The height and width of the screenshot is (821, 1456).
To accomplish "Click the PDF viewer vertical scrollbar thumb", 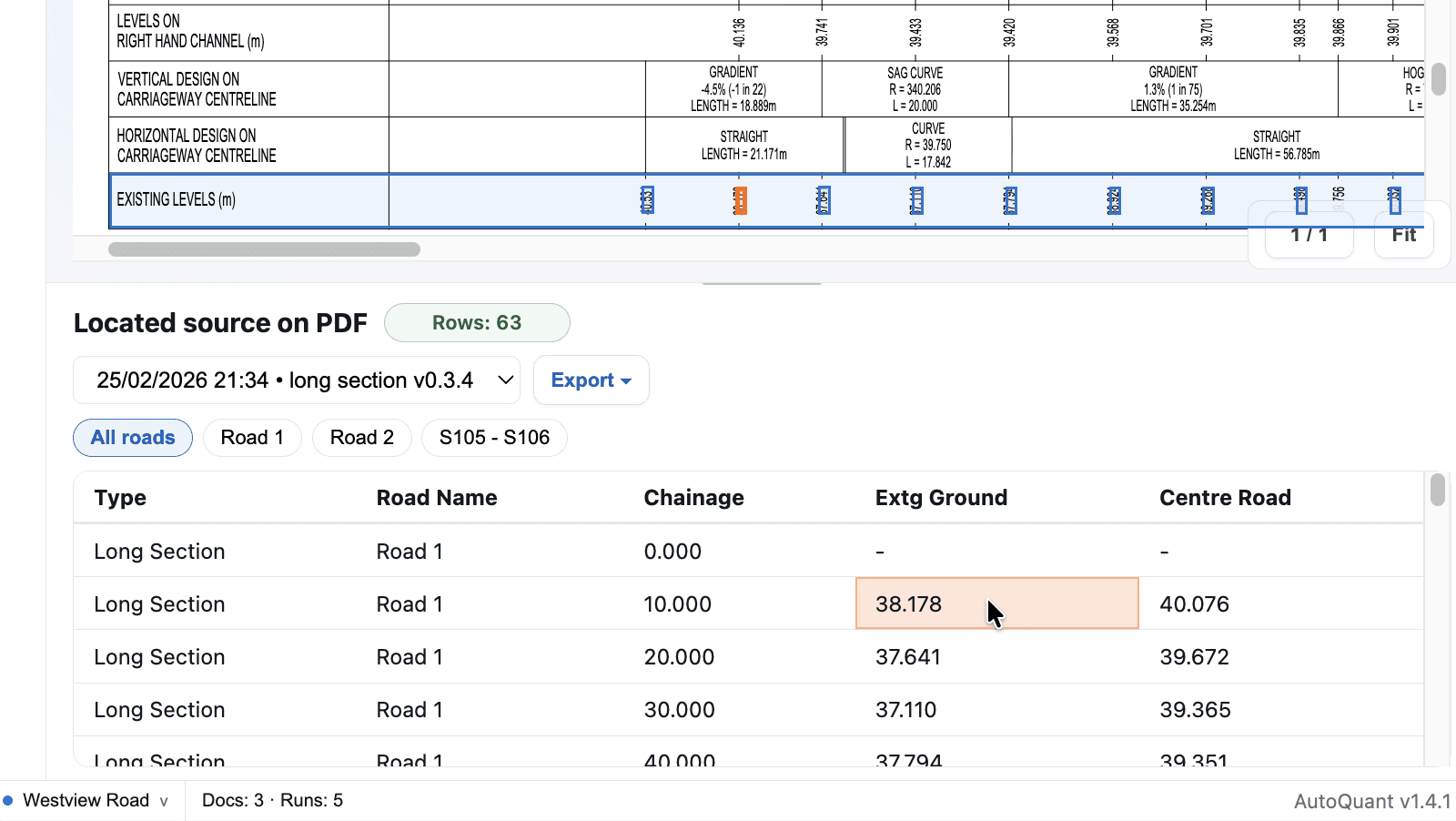I will pos(1438,79).
